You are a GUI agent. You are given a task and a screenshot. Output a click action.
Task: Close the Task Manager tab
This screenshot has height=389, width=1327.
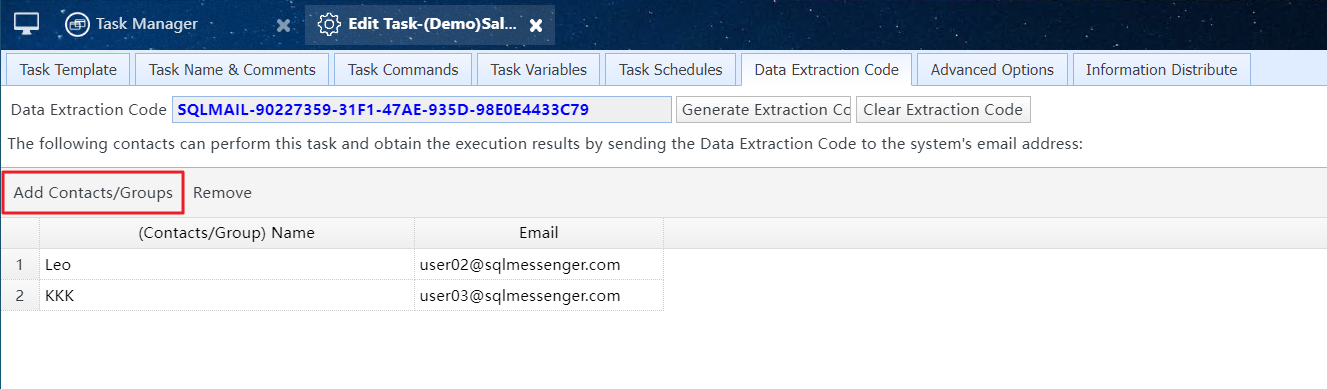tap(283, 25)
